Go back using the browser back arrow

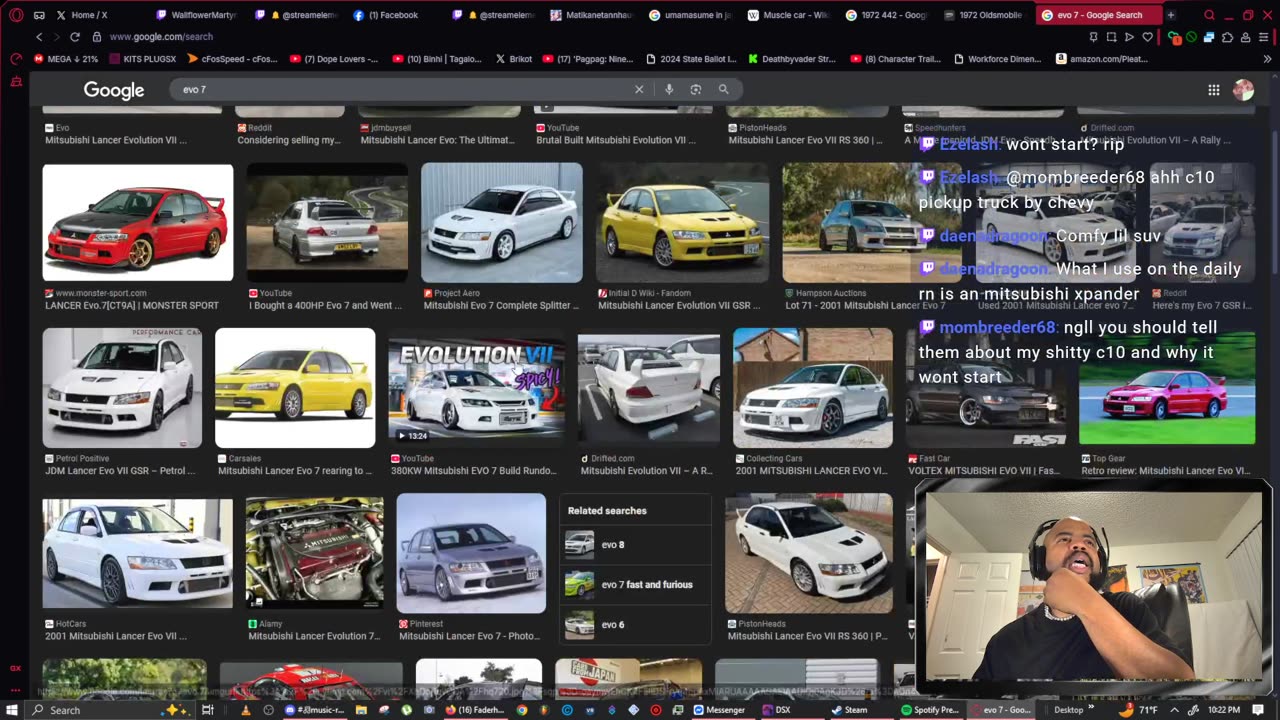(x=40, y=37)
